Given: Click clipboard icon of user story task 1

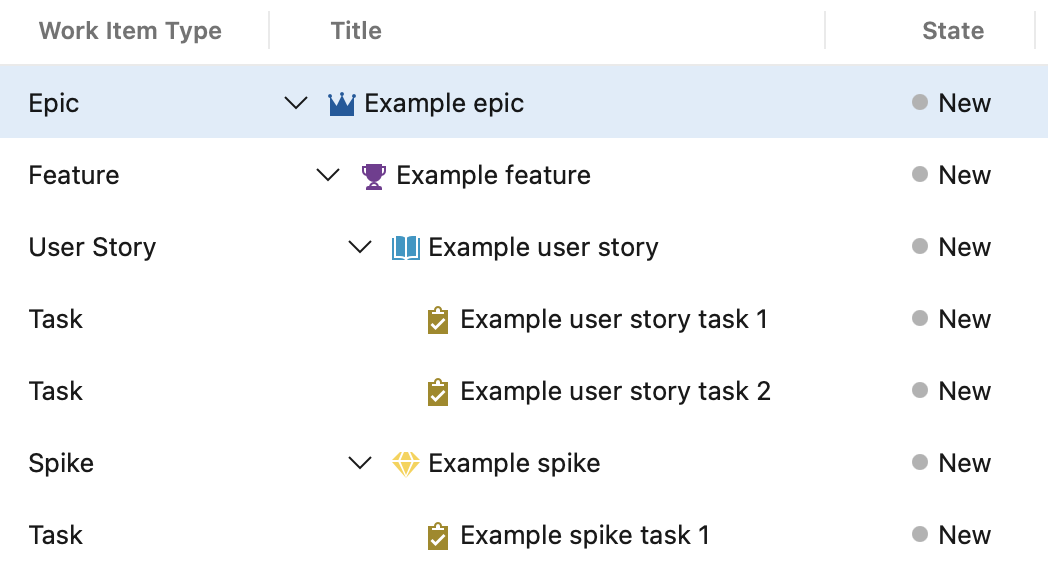Looking at the screenshot, I should pos(437,320).
